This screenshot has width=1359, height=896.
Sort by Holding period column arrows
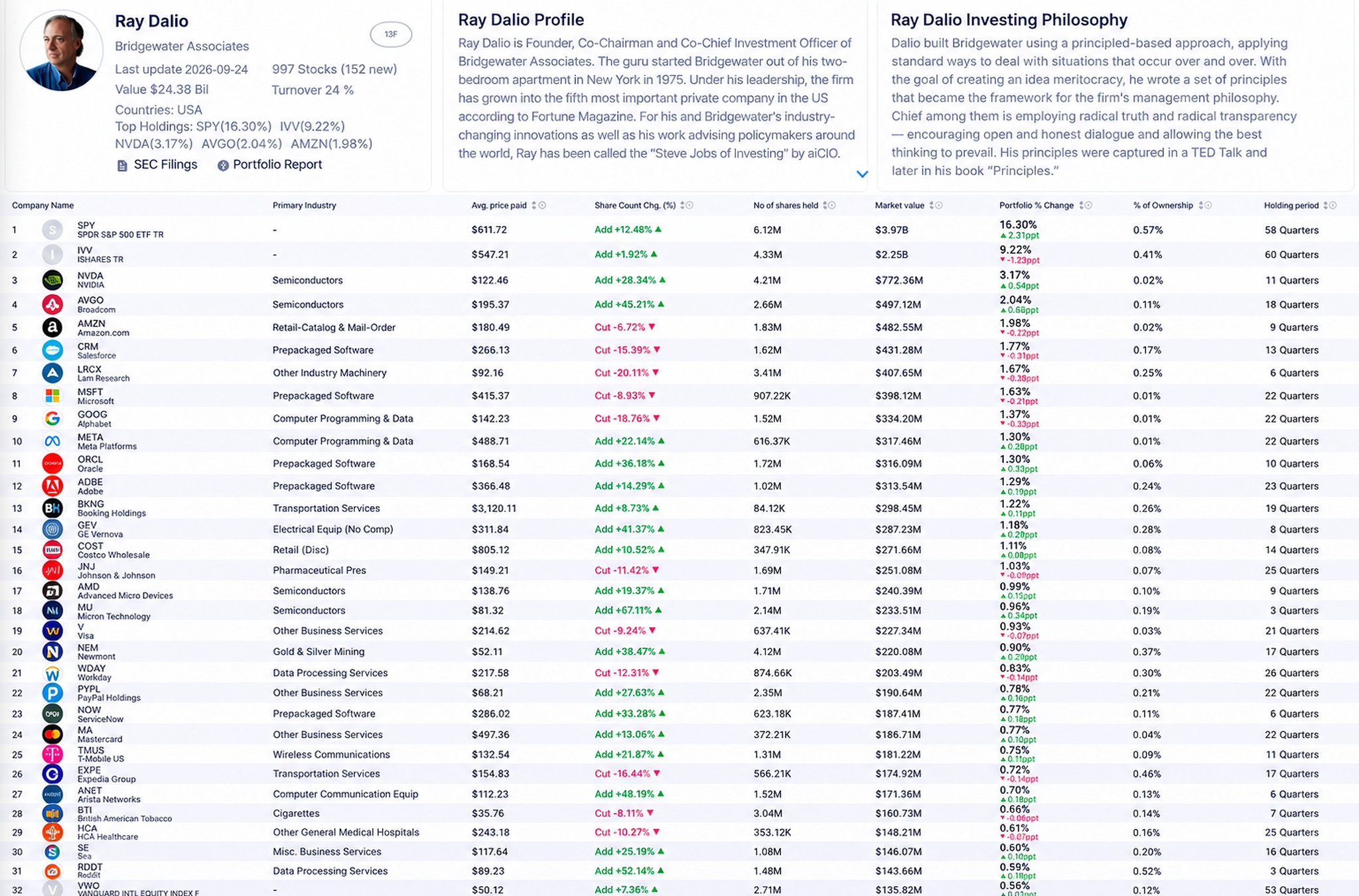tap(1326, 206)
